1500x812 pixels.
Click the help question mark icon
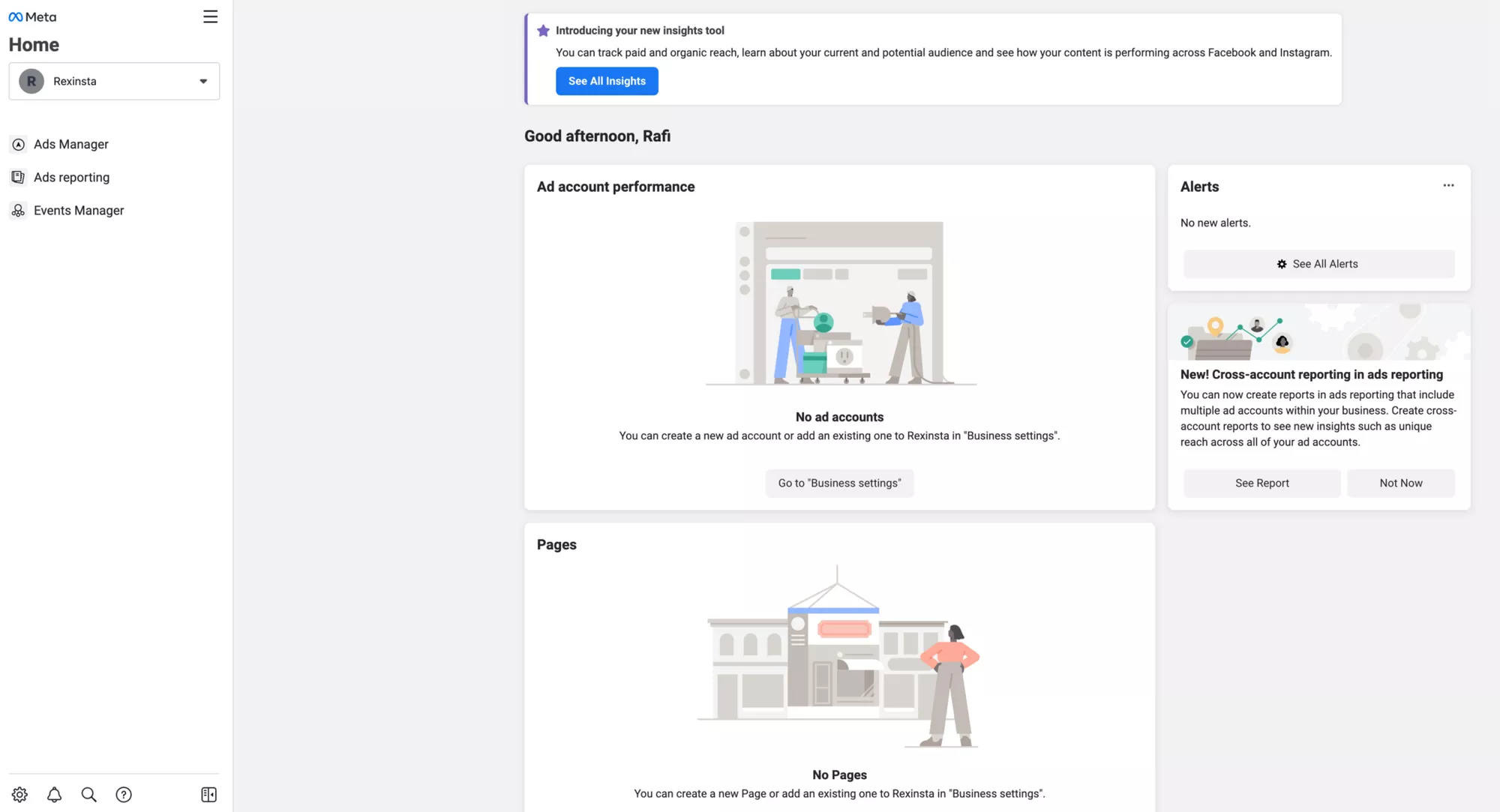click(123, 794)
